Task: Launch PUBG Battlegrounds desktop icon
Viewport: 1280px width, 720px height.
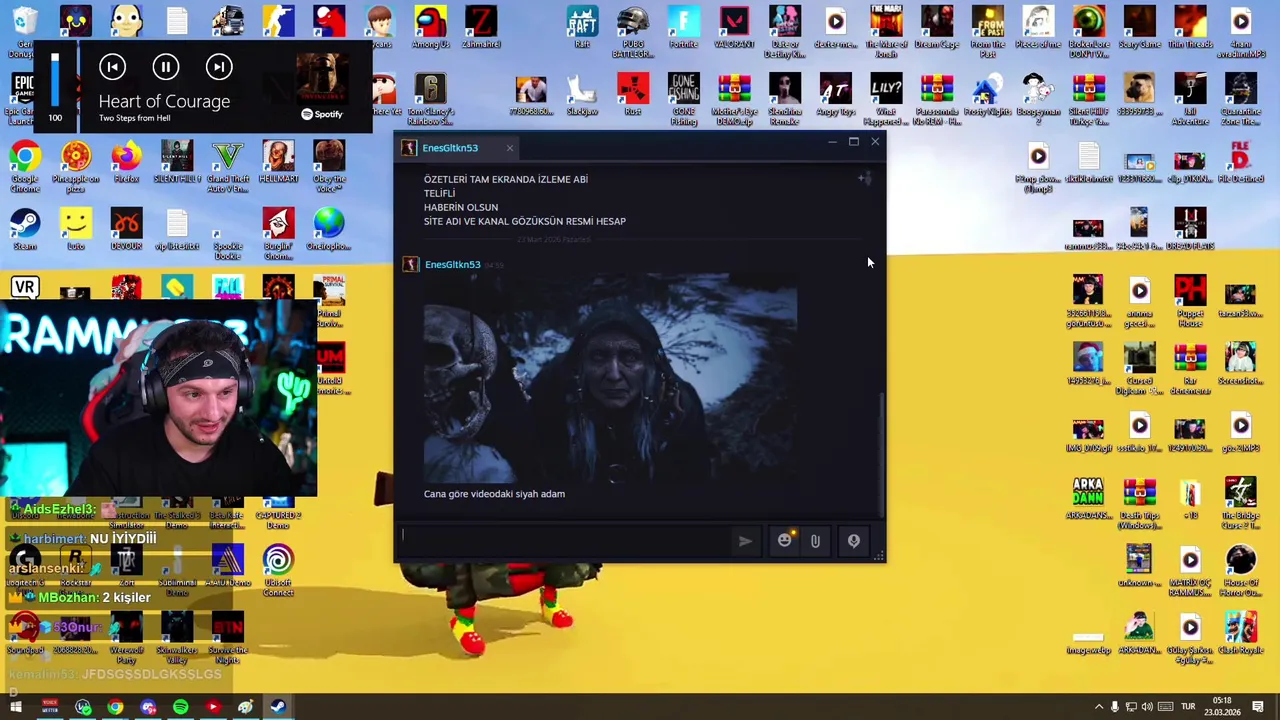Action: (633, 31)
